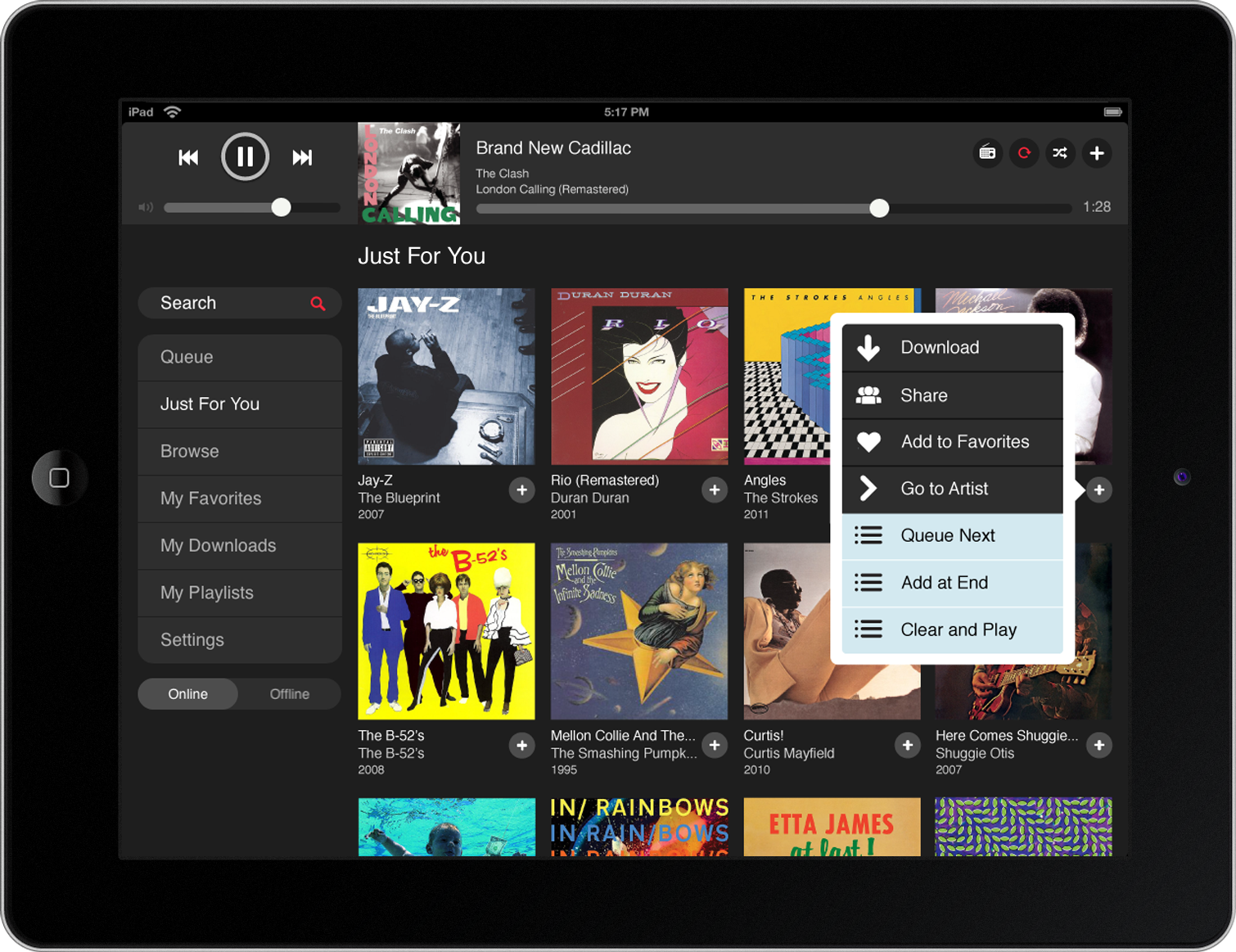Open Mellon Collie album cover
This screenshot has width=1236, height=952.
(x=639, y=631)
